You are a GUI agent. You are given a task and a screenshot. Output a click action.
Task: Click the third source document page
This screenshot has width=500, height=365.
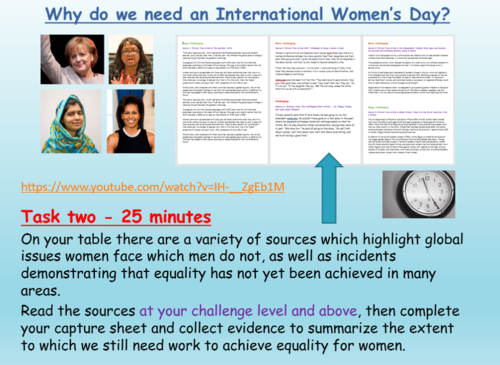tap(408, 100)
